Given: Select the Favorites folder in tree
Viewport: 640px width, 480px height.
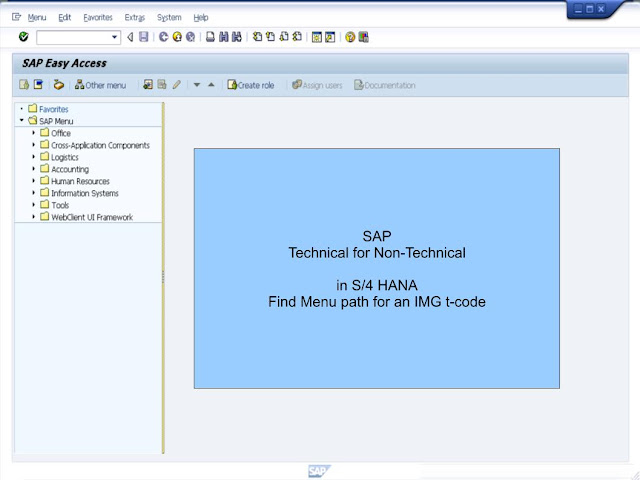Looking at the screenshot, I should (53, 109).
